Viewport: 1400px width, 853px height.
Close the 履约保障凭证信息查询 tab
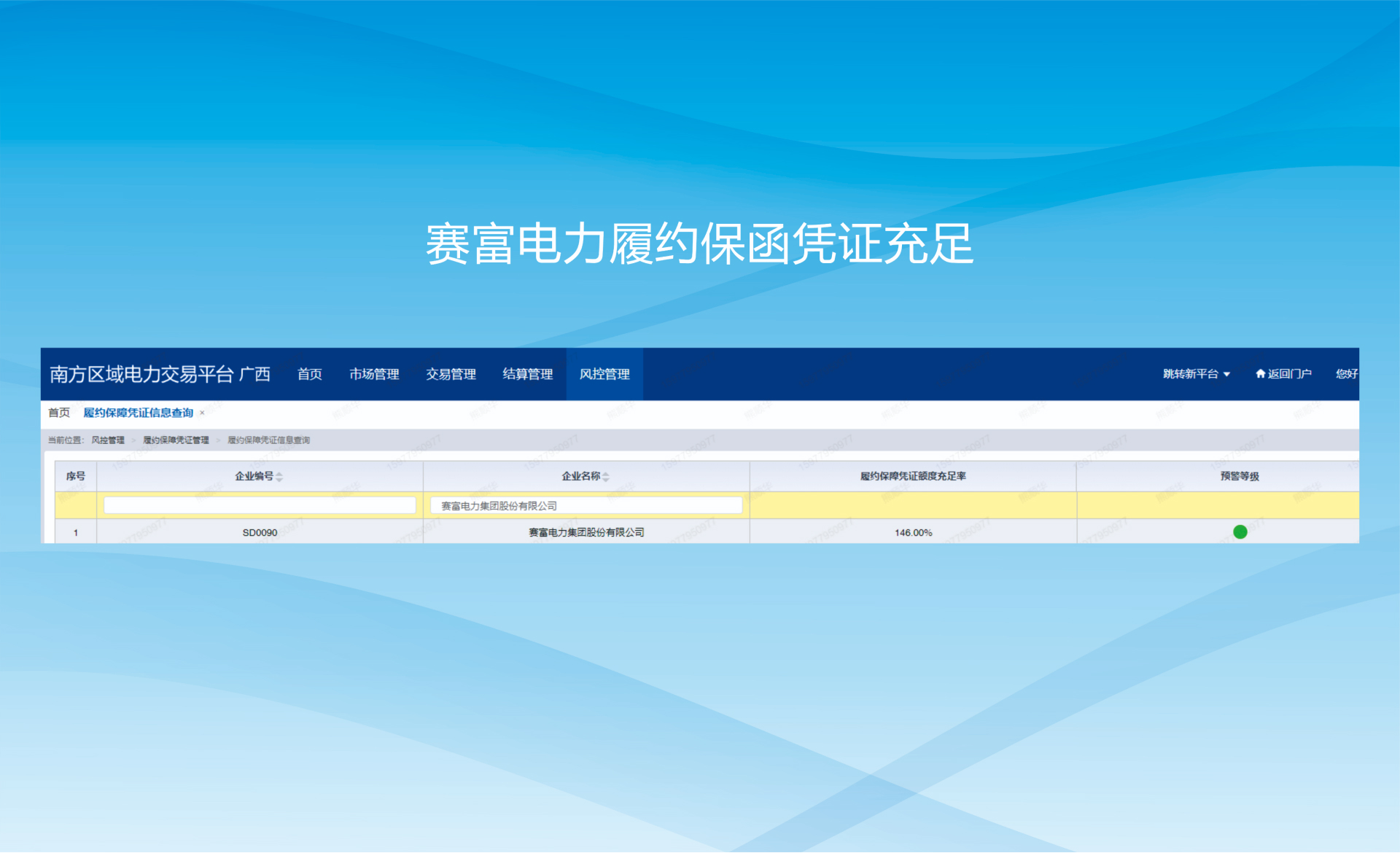[202, 413]
